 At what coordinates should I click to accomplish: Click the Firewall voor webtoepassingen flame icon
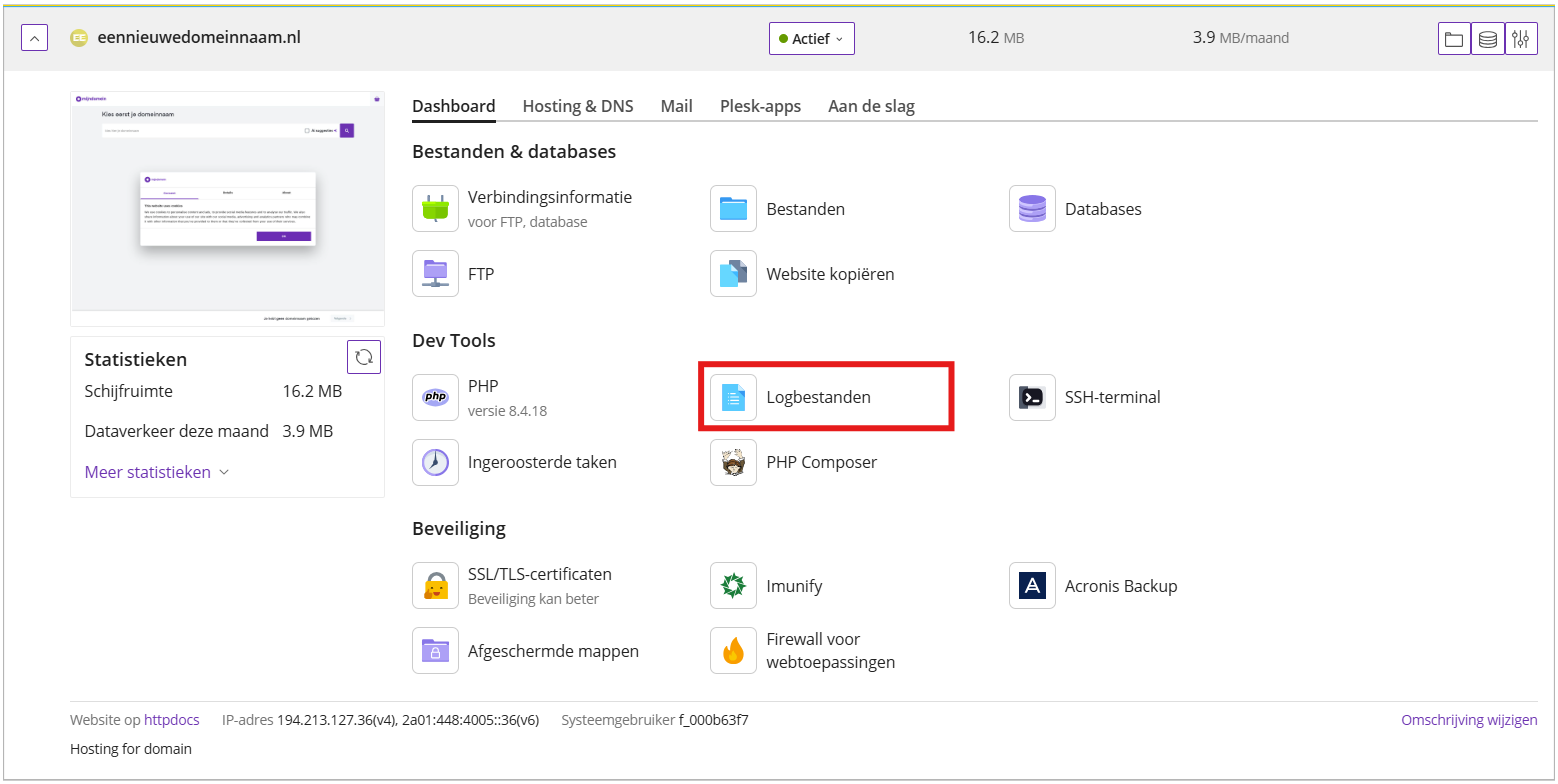[x=733, y=651]
